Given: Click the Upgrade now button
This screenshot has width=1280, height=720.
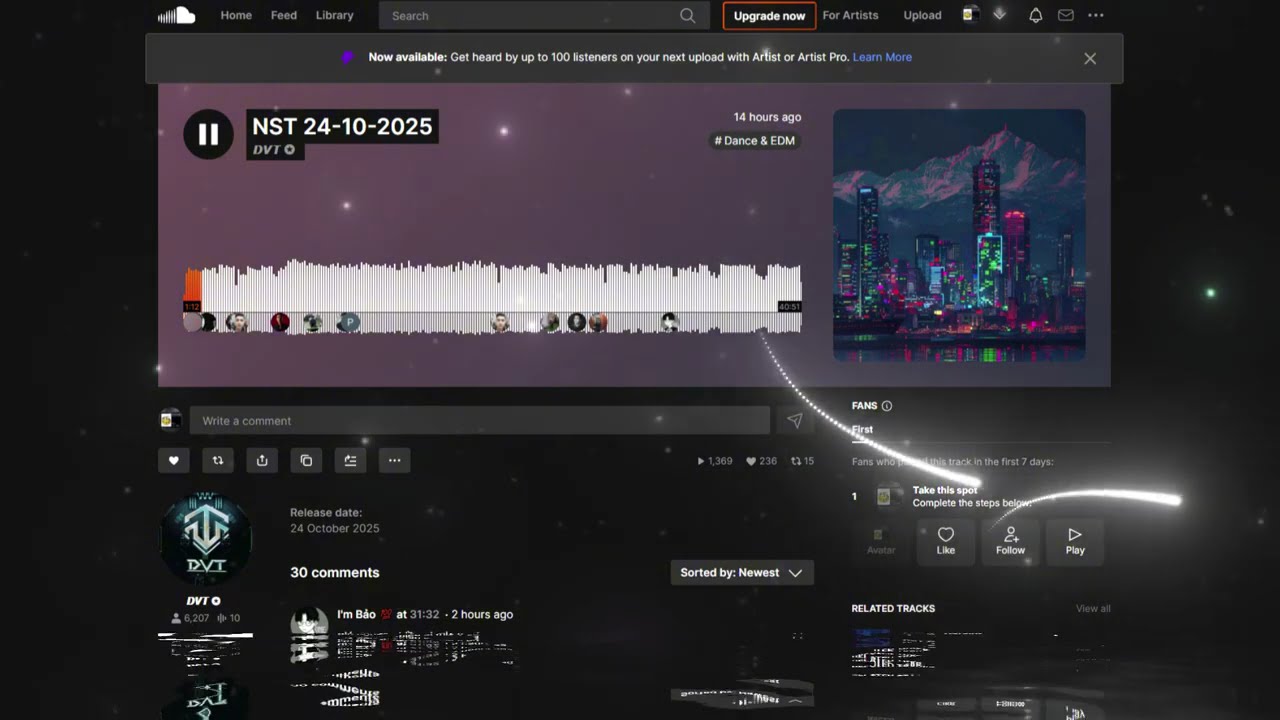Looking at the screenshot, I should 769,16.
